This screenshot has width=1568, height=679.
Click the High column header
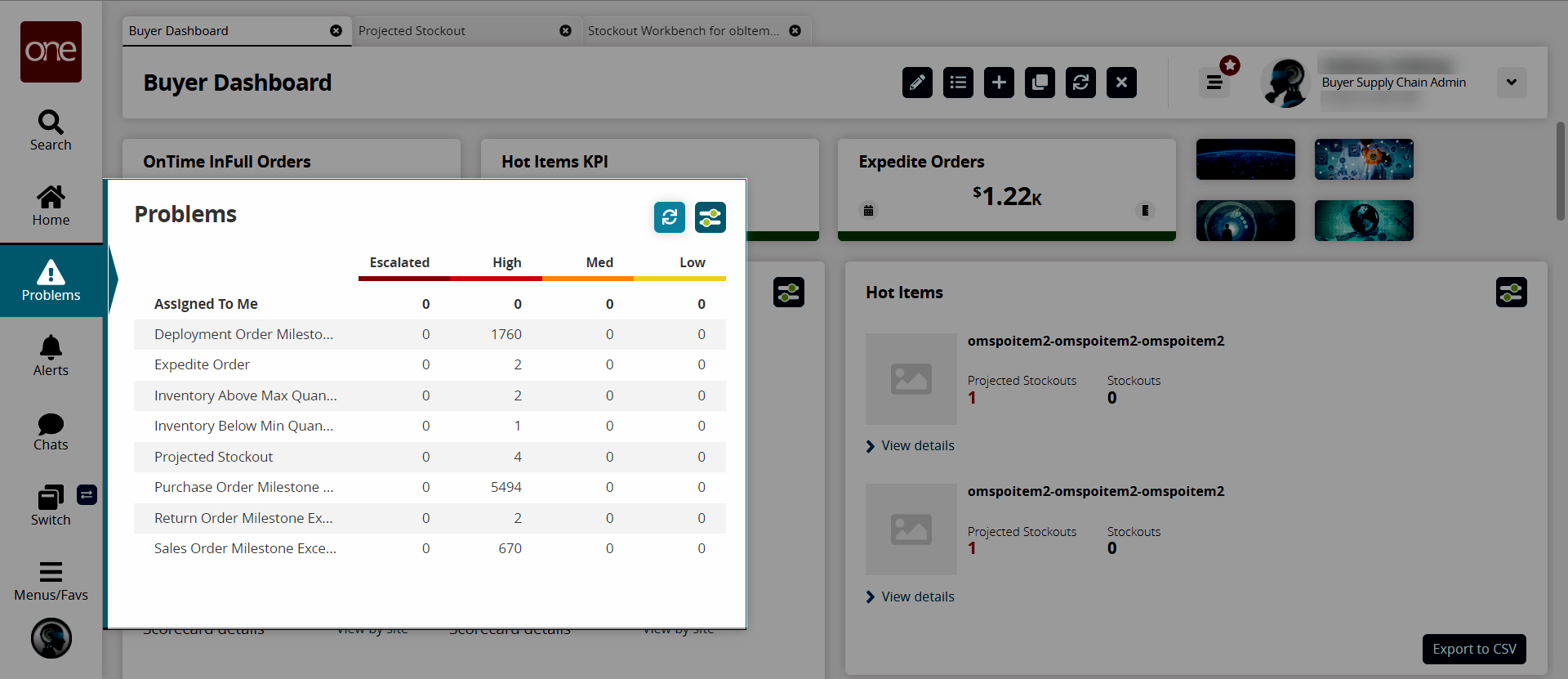coord(507,262)
